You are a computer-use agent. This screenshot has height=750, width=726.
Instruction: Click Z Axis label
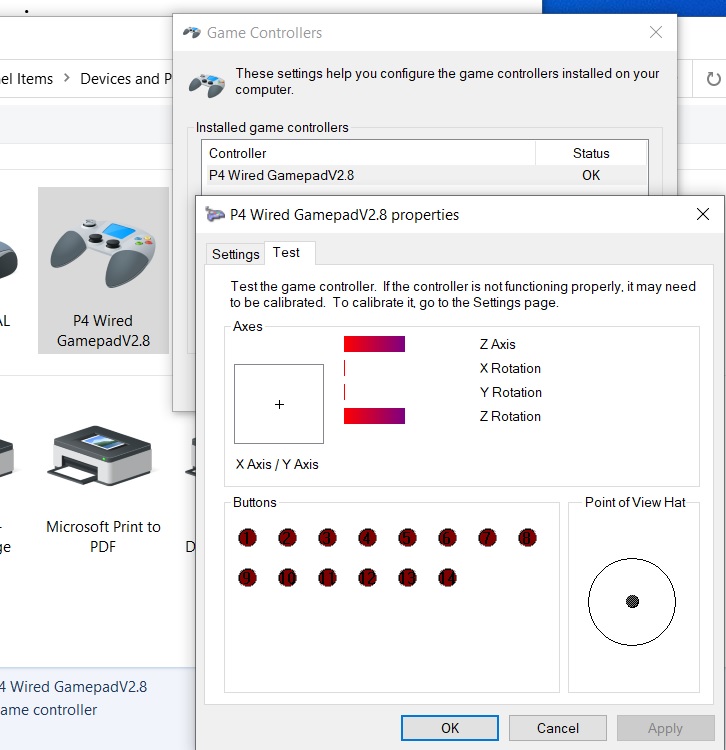pyautogui.click(x=497, y=344)
